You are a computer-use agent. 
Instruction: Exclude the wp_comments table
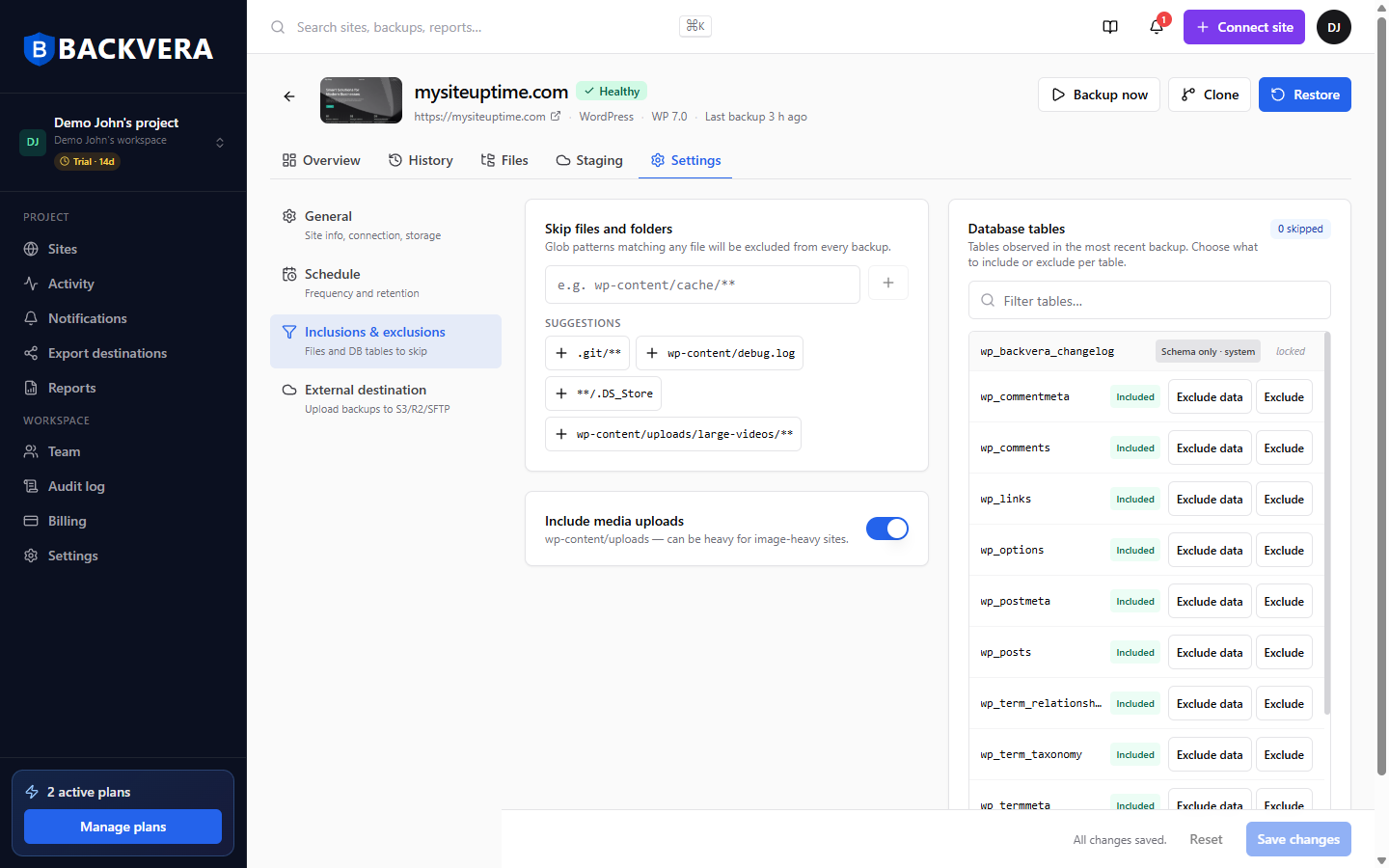coord(1284,448)
